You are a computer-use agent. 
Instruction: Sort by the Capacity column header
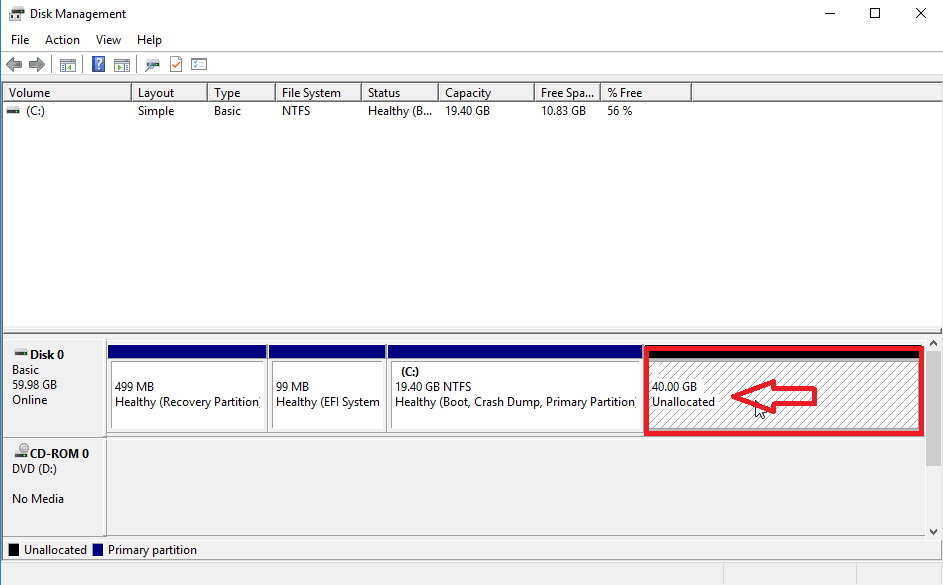point(486,93)
